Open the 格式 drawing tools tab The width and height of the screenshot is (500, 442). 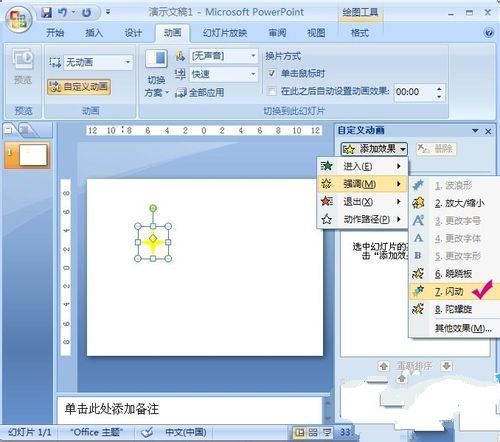360,33
